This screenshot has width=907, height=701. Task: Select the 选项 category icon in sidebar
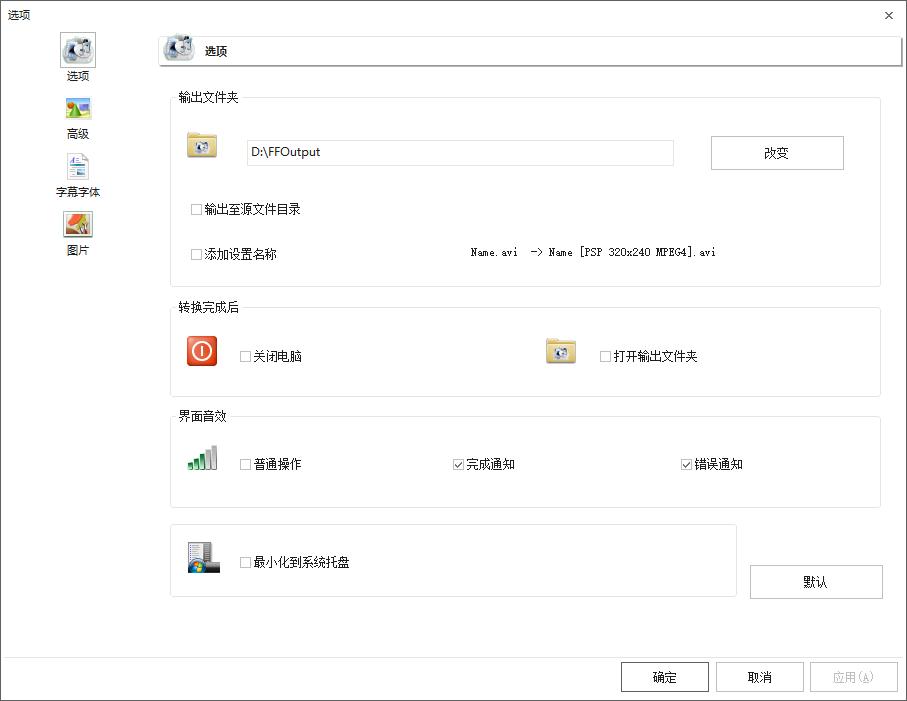pos(78,50)
